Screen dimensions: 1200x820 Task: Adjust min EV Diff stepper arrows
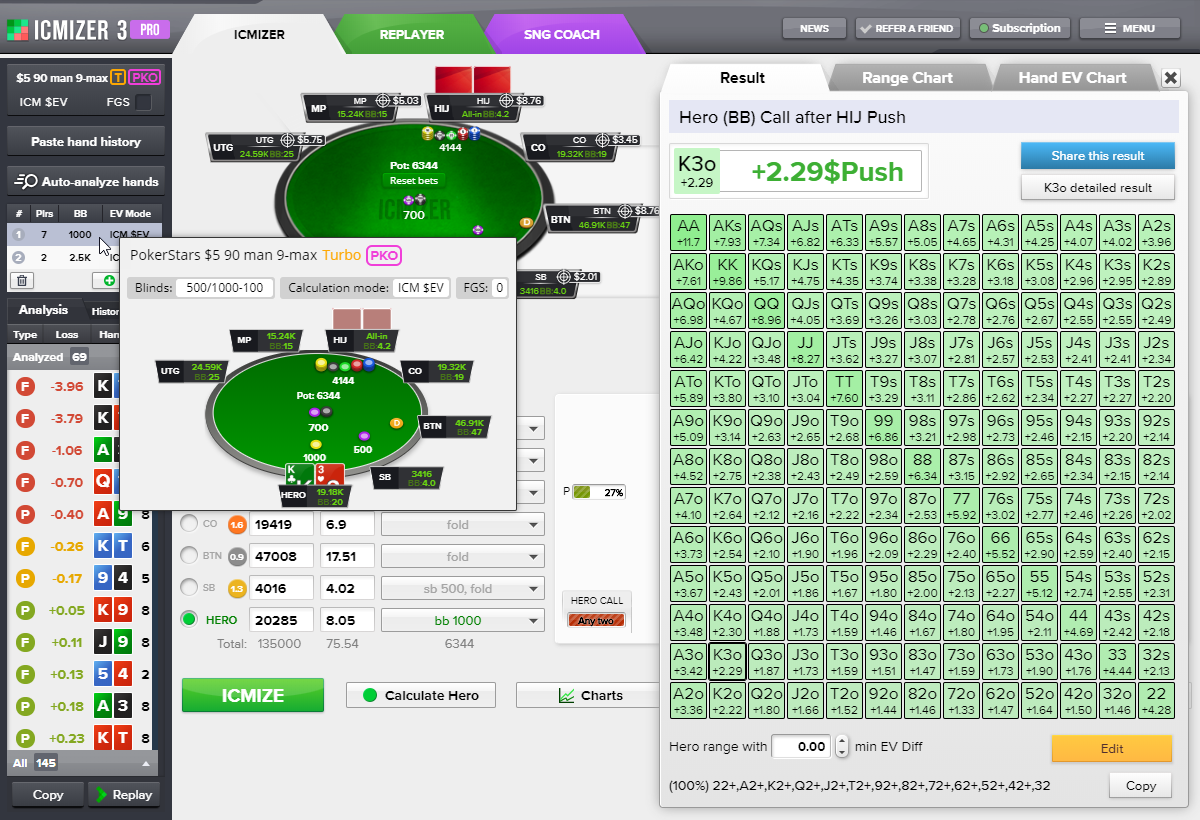[x=842, y=746]
